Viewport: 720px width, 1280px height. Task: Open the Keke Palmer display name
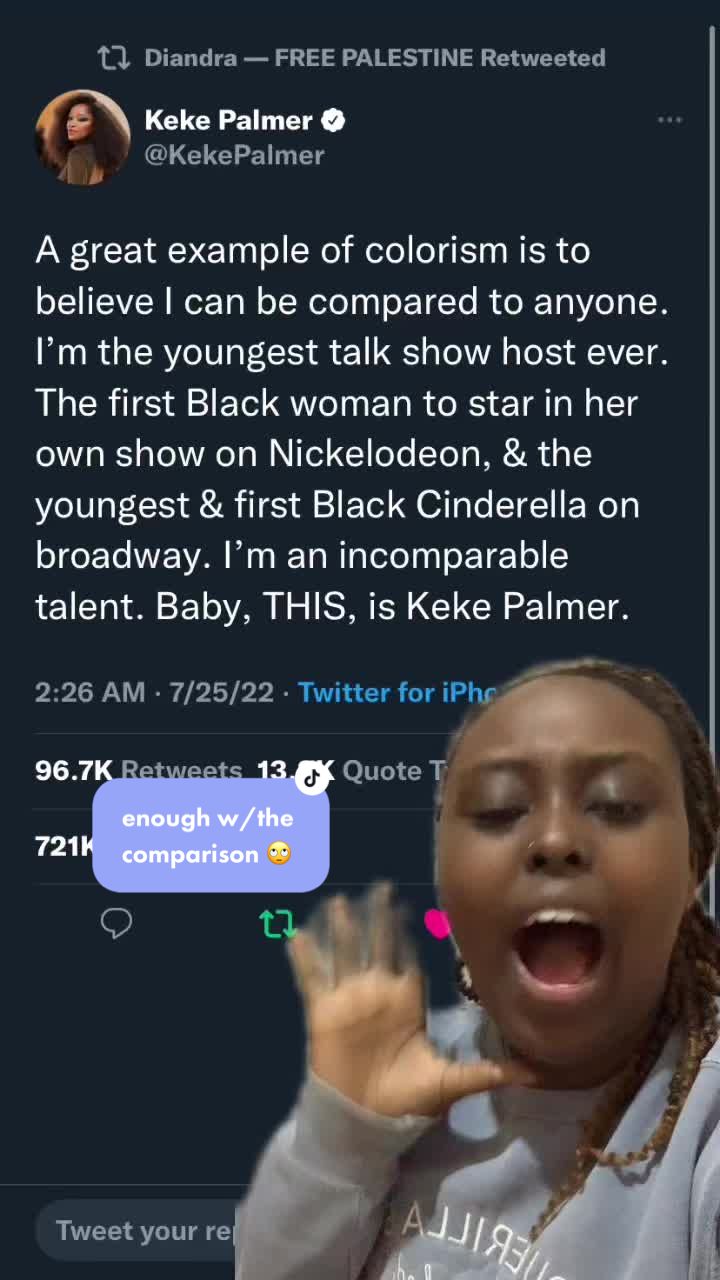pos(228,121)
